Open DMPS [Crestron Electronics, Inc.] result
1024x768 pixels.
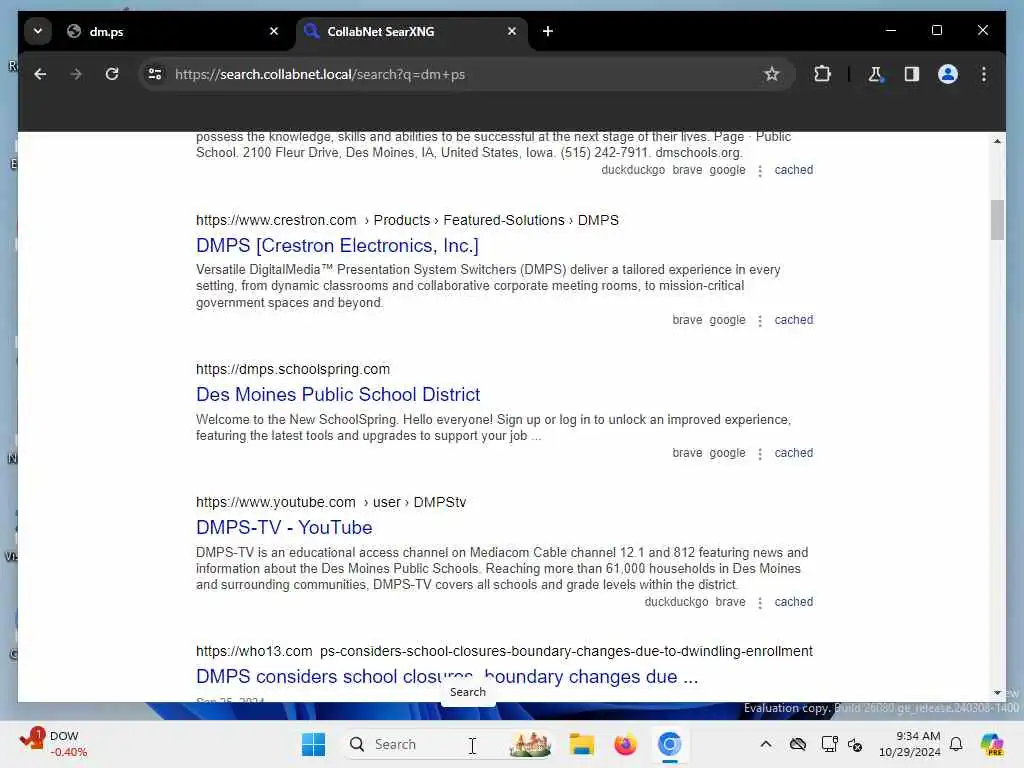pyautogui.click(x=337, y=246)
